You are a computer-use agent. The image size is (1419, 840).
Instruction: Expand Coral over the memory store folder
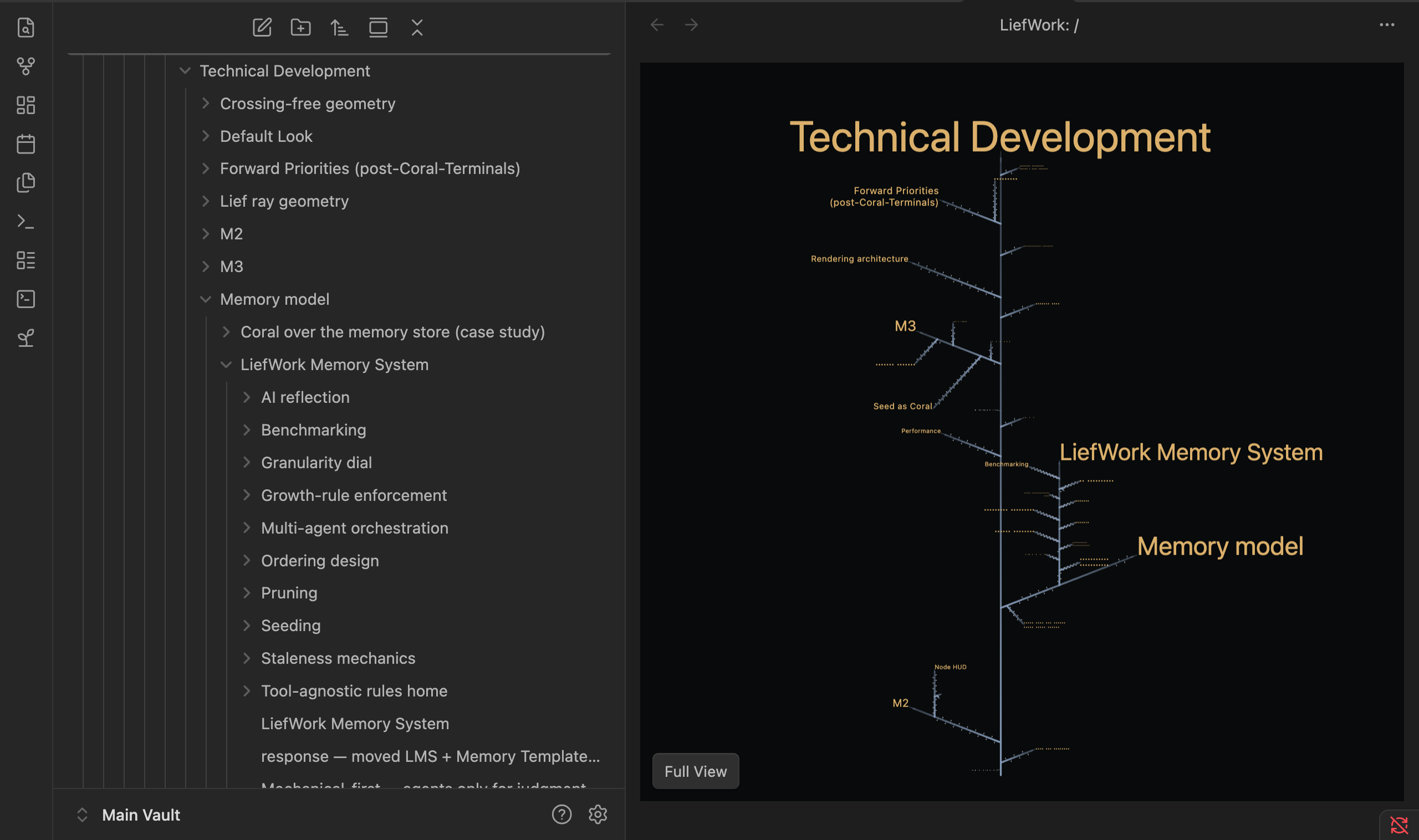pos(226,332)
